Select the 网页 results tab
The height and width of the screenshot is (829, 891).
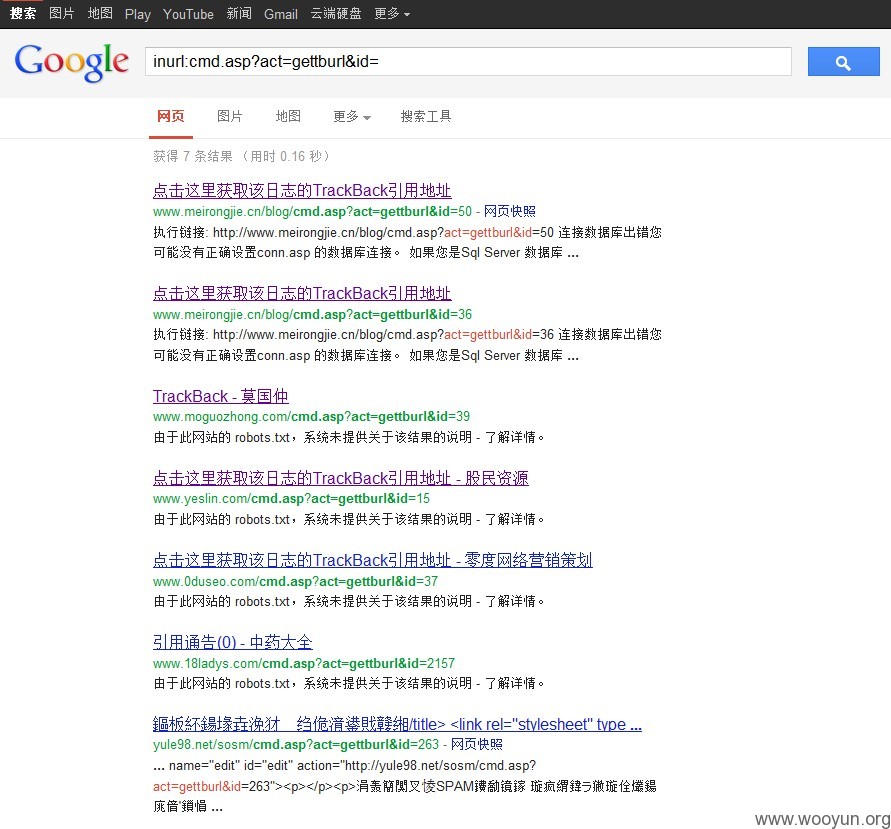click(x=170, y=116)
